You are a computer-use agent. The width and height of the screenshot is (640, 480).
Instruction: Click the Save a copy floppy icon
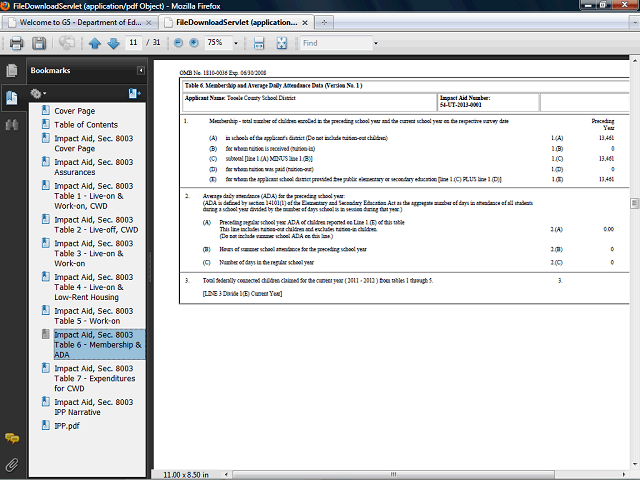[39, 43]
